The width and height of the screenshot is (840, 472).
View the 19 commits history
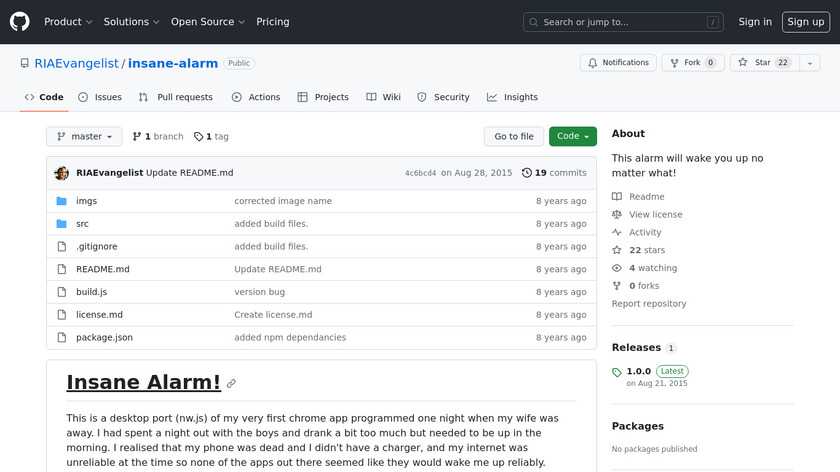554,173
